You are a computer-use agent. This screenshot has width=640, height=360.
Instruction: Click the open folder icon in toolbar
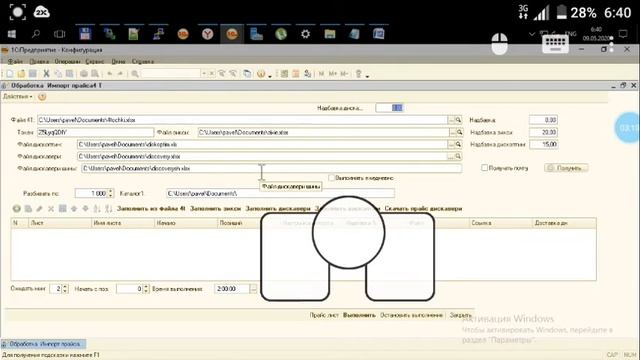pyautogui.click(x=21, y=74)
